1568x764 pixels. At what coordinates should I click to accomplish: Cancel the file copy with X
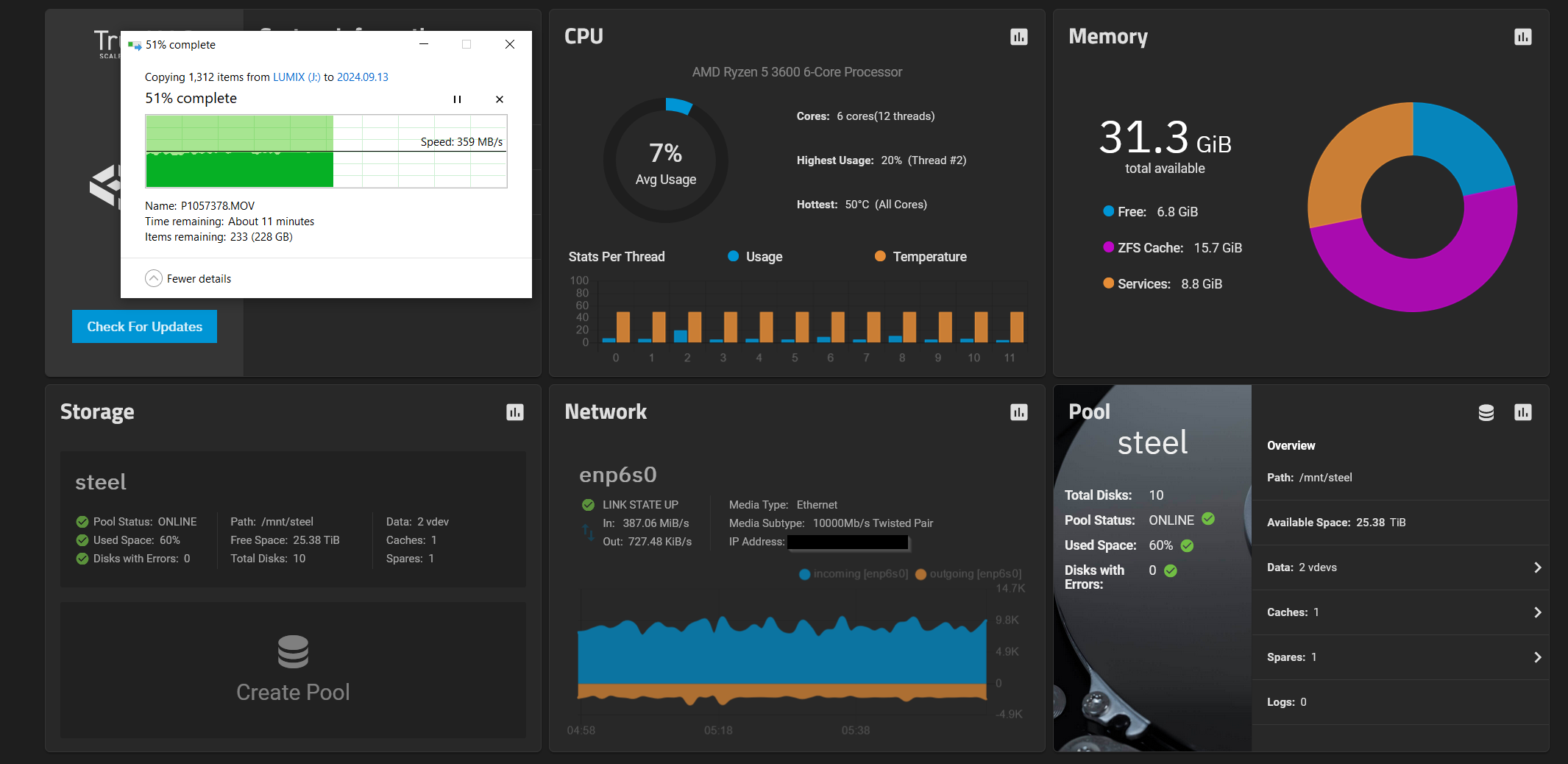pos(500,99)
